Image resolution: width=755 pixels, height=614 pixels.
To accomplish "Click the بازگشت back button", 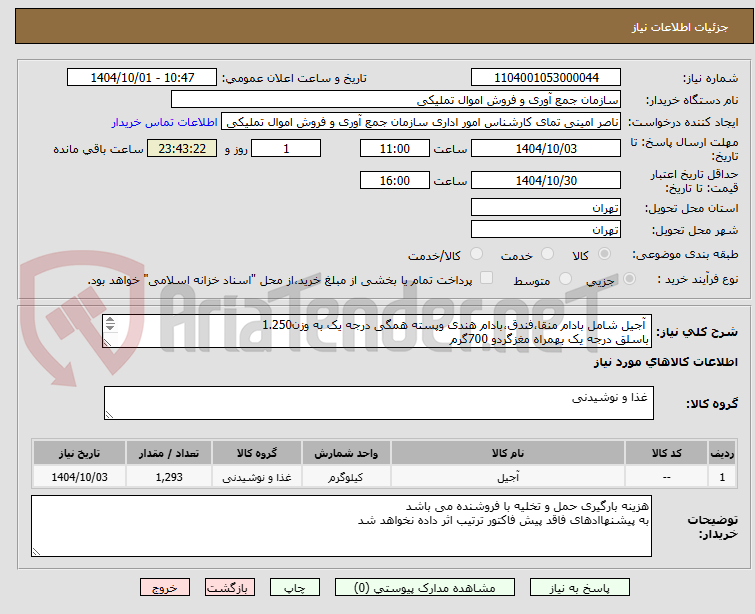I will 230,588.
